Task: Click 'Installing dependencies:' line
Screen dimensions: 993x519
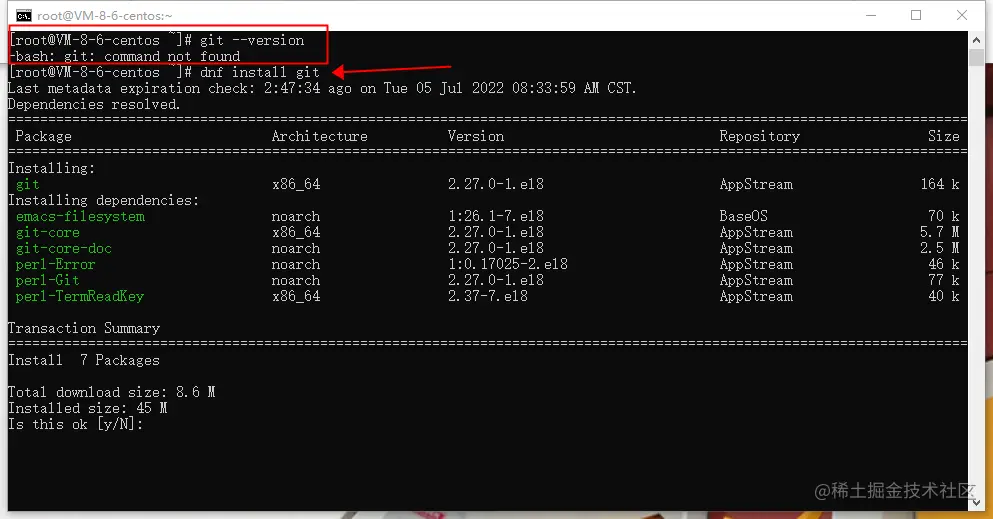Action: pyautogui.click(x=103, y=200)
